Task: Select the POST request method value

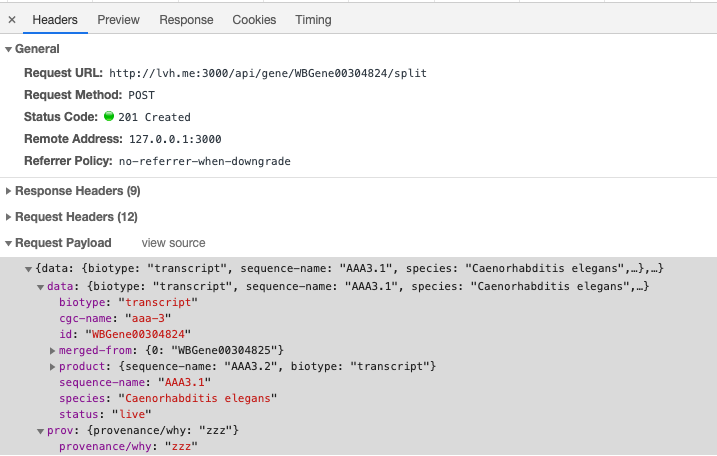Action: click(141, 95)
